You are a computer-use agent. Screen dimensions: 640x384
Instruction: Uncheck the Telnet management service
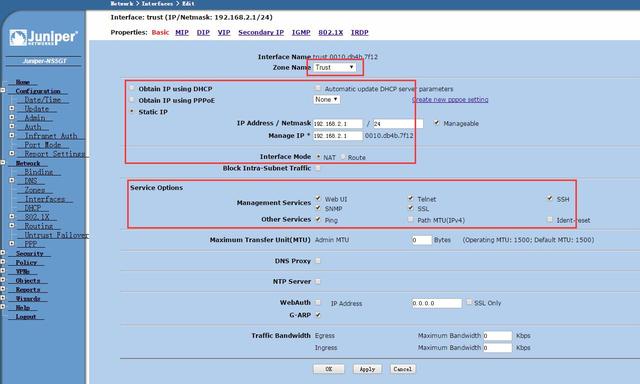[411, 198]
